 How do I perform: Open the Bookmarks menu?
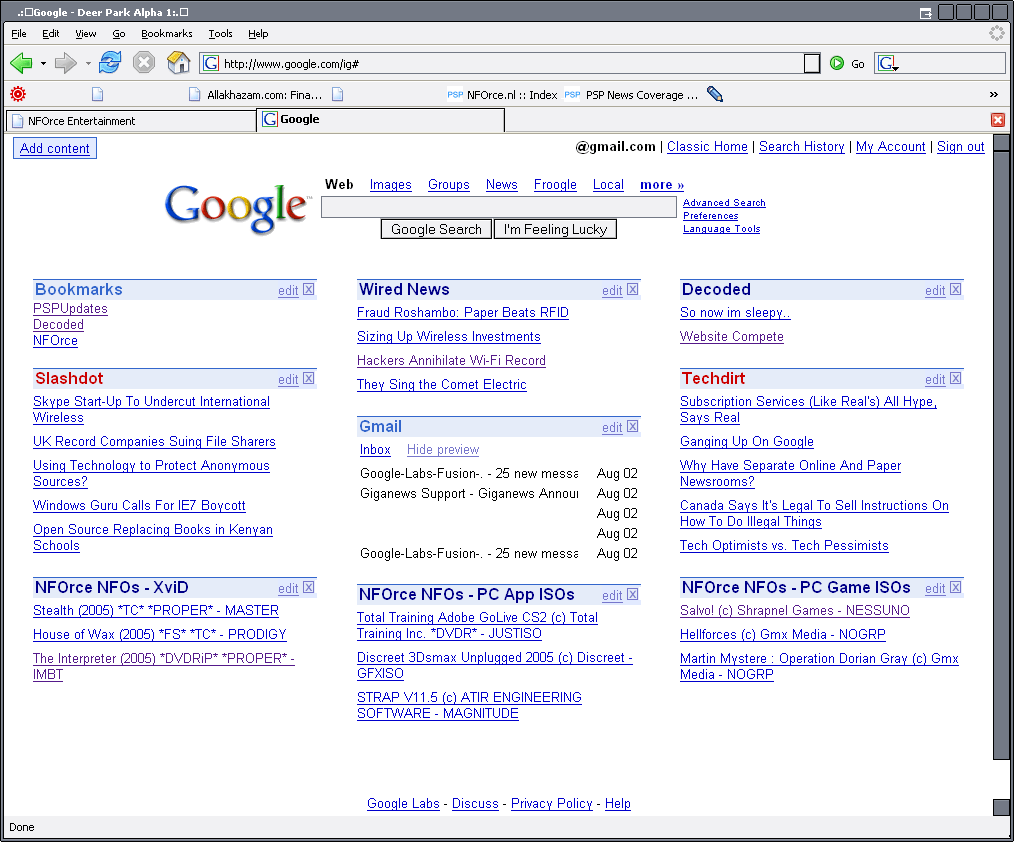coord(166,33)
